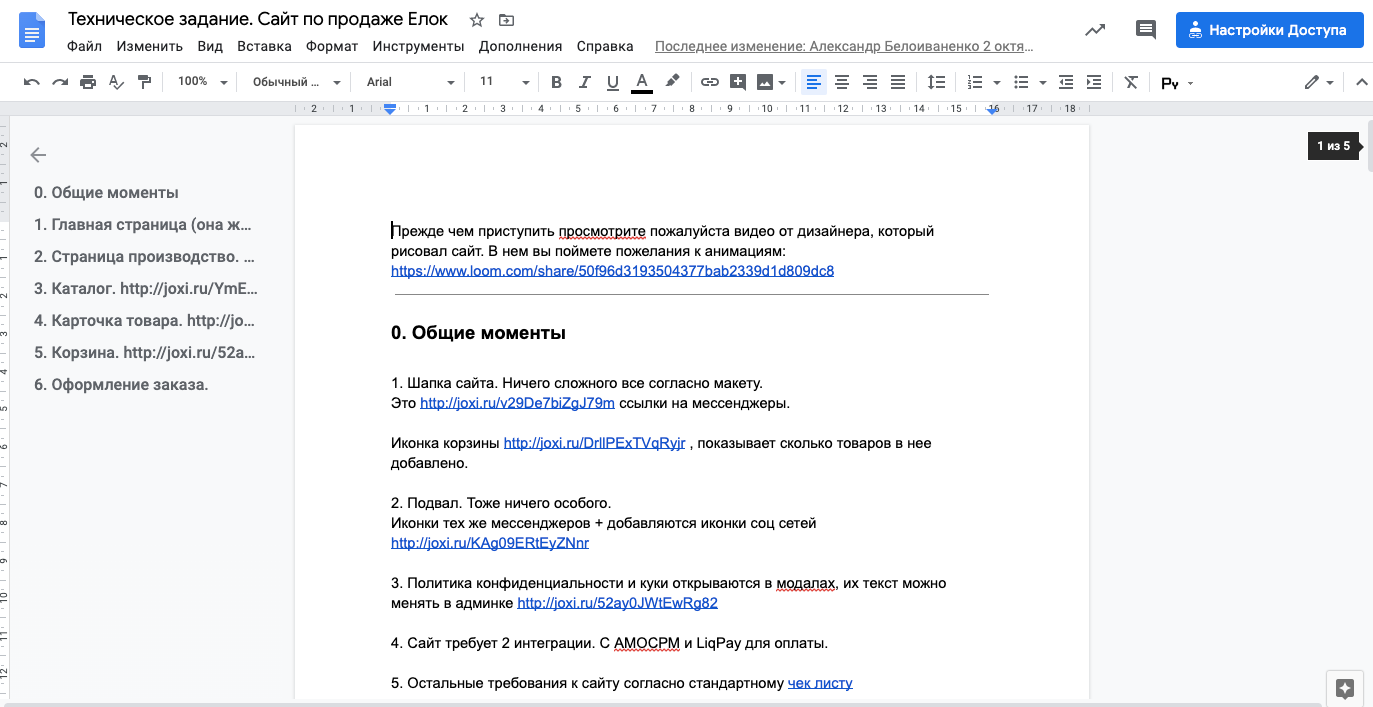The image size is (1373, 707).
Task: Toggle italic text formatting
Action: (x=585, y=82)
